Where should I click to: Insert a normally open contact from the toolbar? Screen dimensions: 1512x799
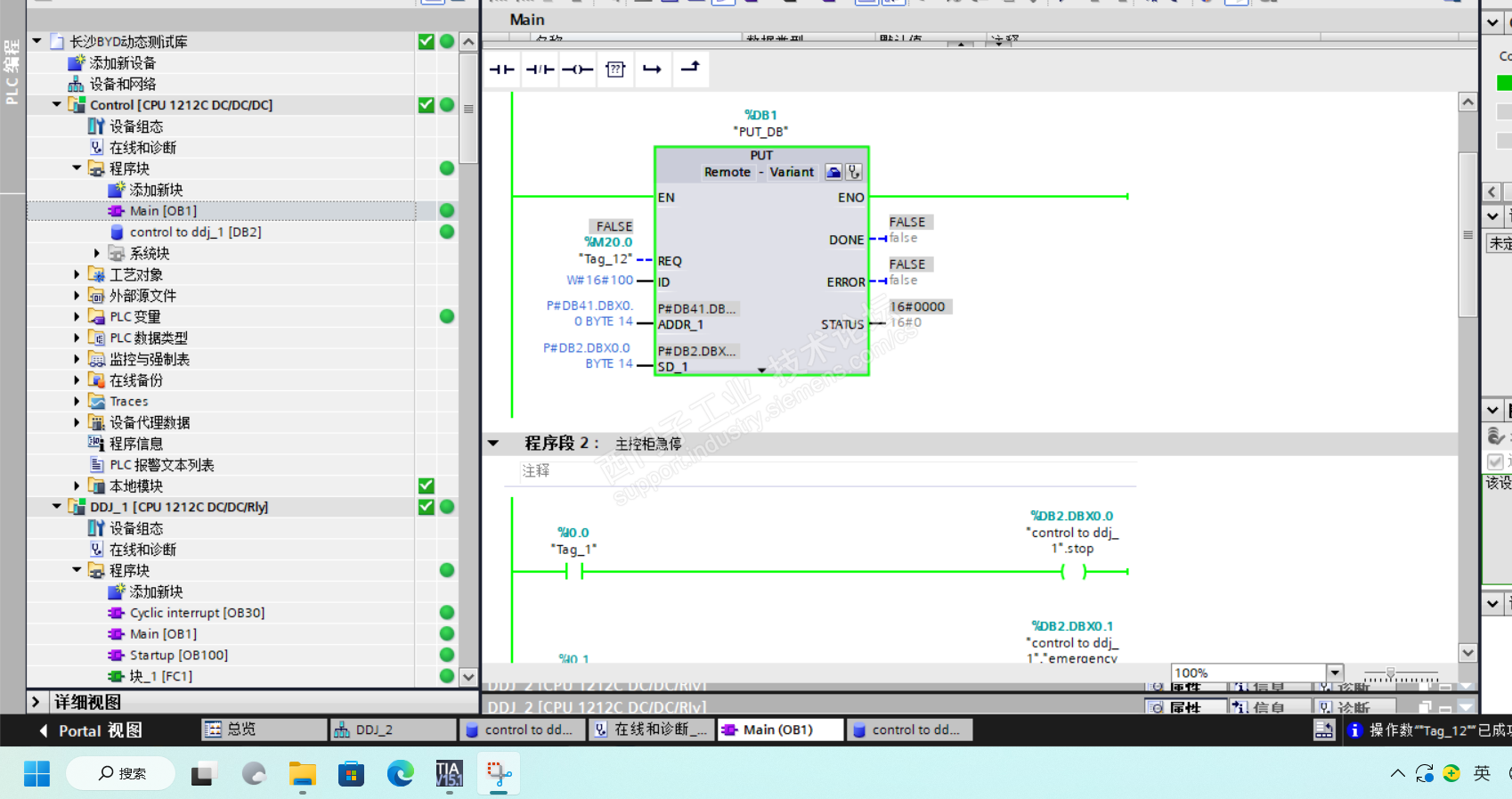pos(502,69)
